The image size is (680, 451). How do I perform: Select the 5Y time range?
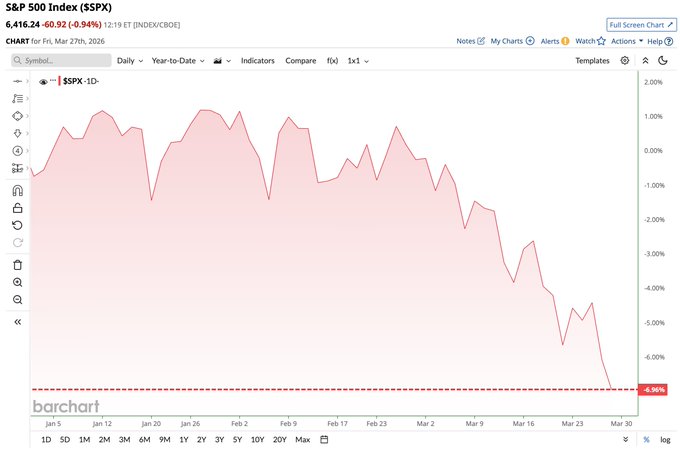(x=237, y=440)
